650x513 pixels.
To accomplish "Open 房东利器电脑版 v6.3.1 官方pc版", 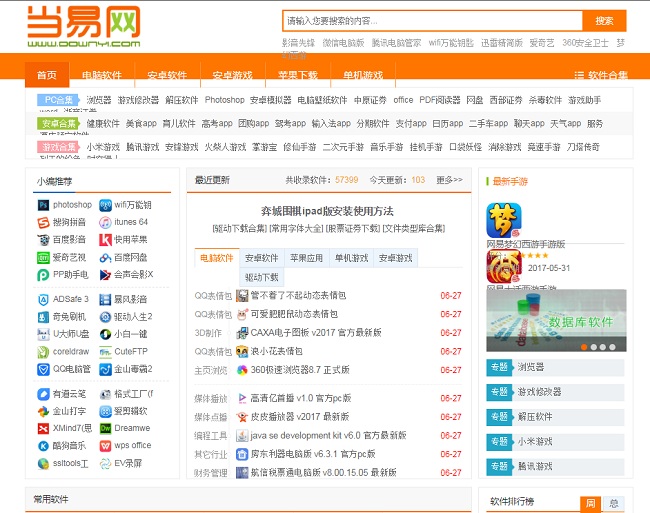I will coord(313,454).
